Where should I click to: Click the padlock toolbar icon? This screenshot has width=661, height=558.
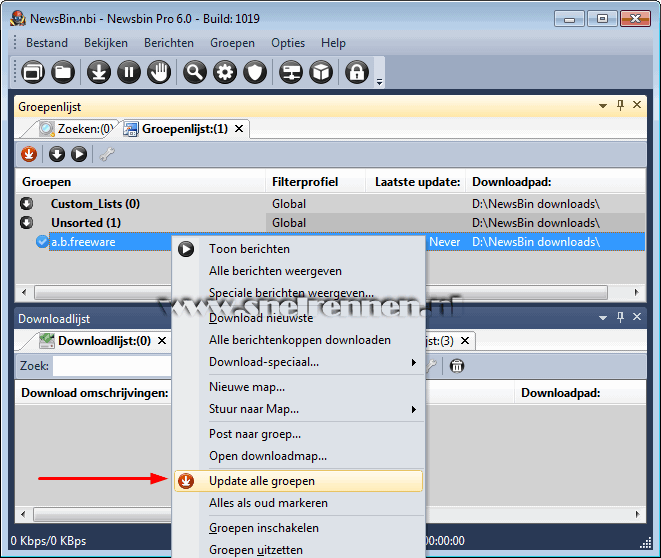point(357,72)
